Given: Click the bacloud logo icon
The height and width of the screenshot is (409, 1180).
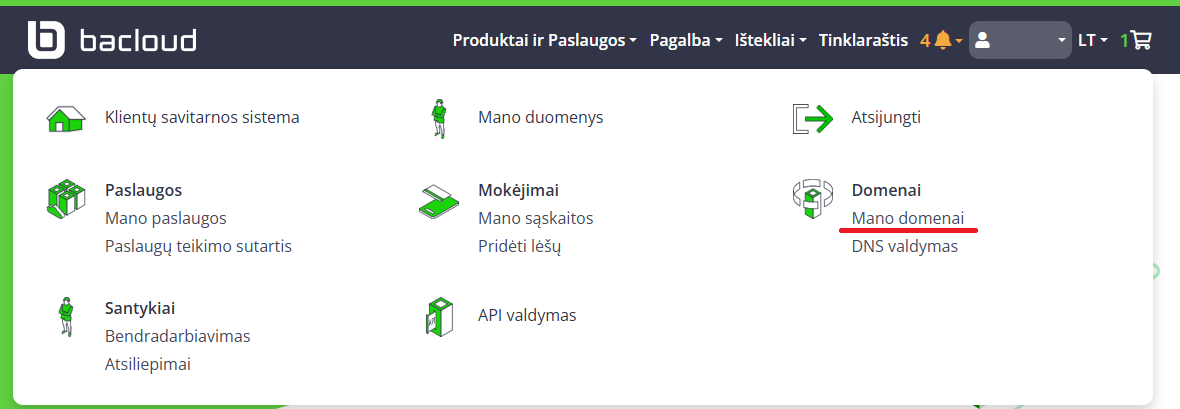Looking at the screenshot, I should point(46,40).
